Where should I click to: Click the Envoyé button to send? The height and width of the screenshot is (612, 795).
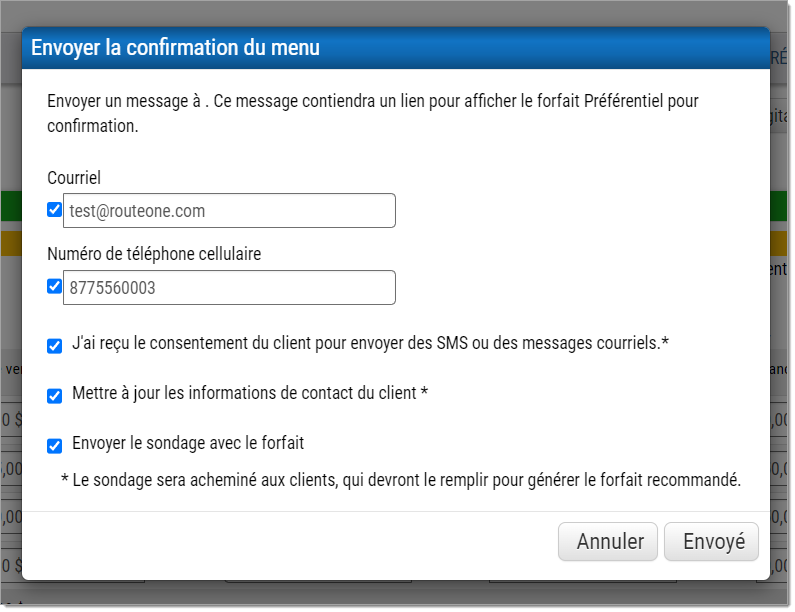pyautogui.click(x=713, y=542)
